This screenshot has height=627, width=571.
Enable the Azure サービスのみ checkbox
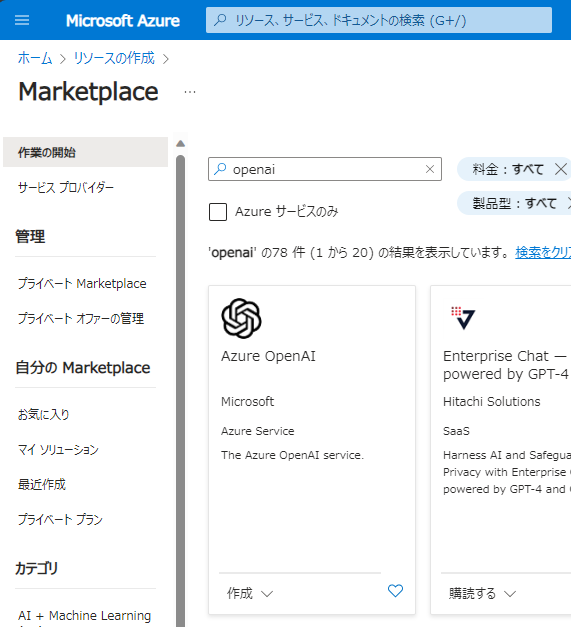[218, 212]
